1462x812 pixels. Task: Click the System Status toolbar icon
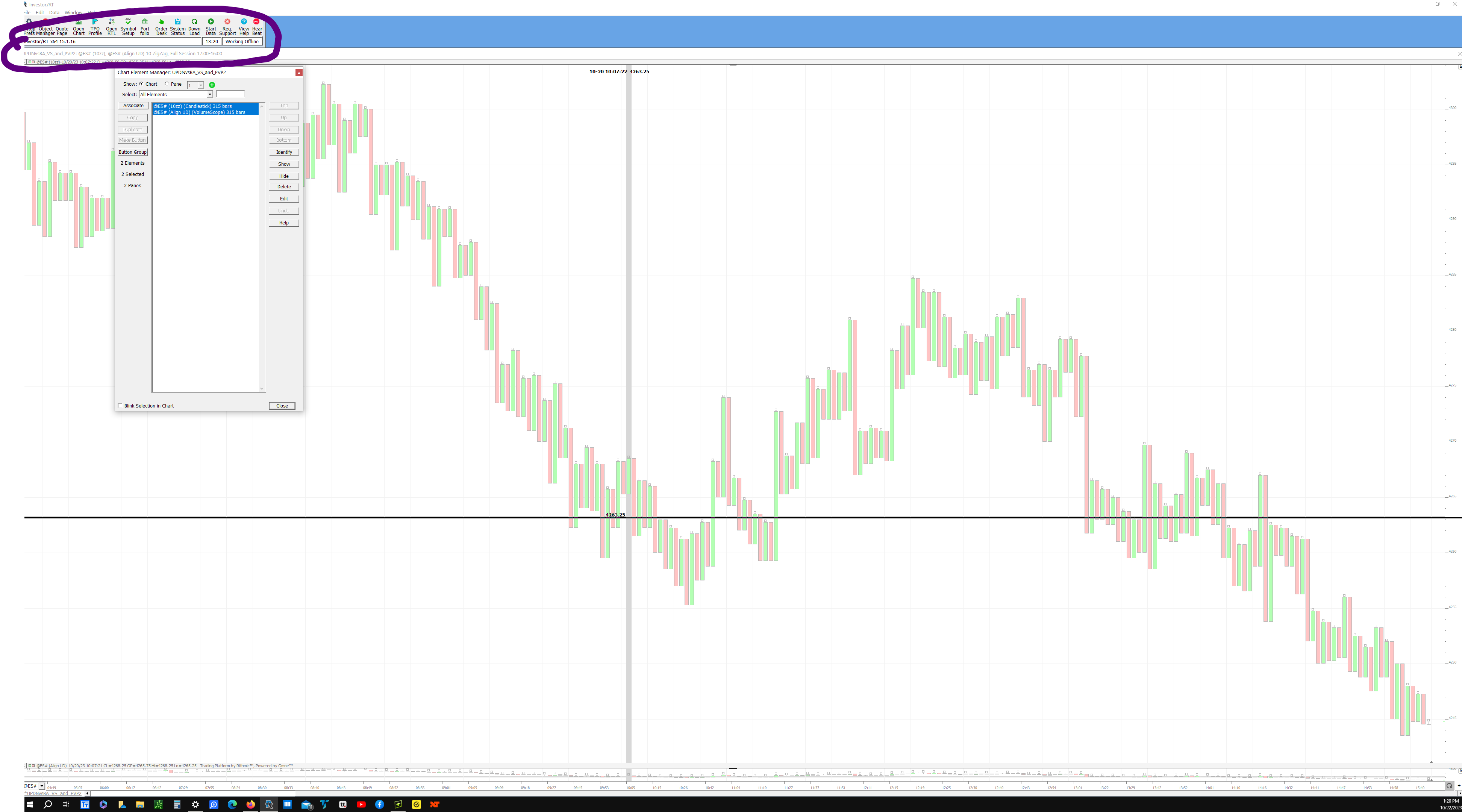178,27
